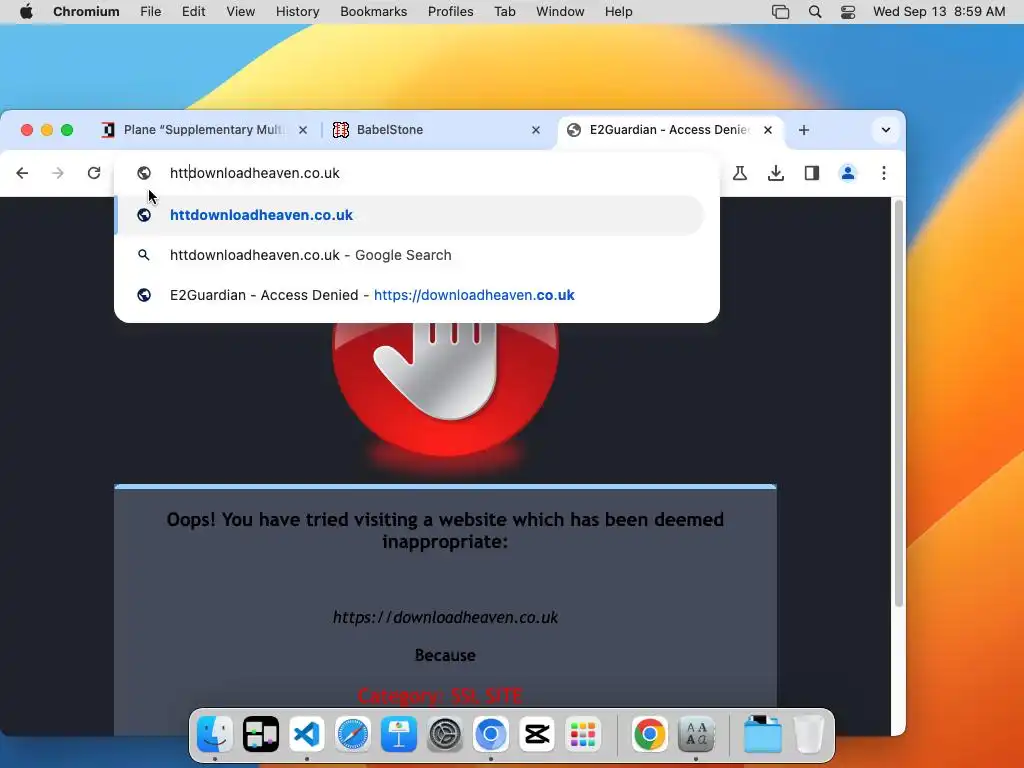1024x768 pixels.
Task: Click the blocked URL https://downloadheaven.co.uk text
Action: [x=445, y=617]
